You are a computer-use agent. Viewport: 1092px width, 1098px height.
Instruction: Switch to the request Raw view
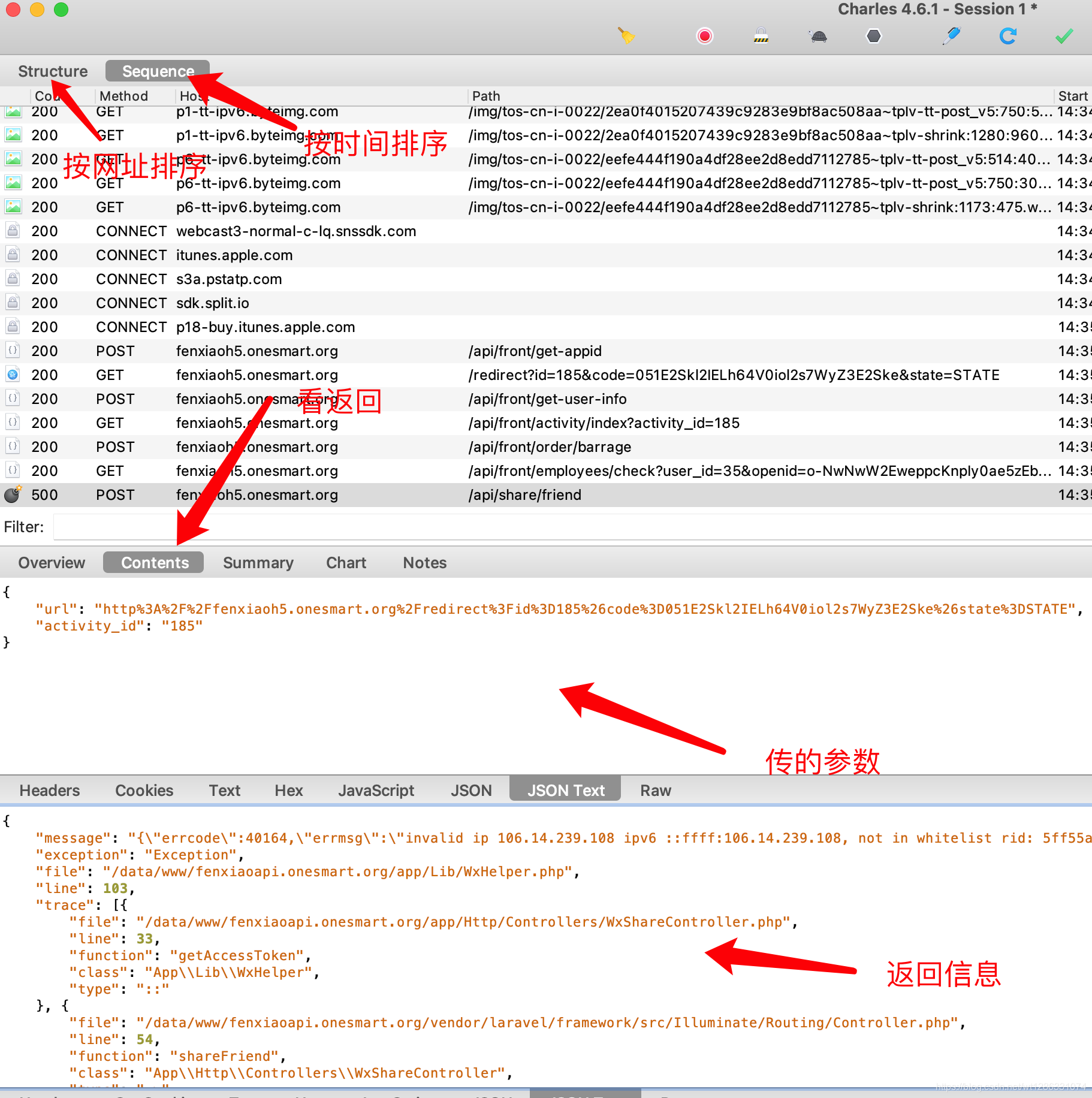click(x=655, y=791)
